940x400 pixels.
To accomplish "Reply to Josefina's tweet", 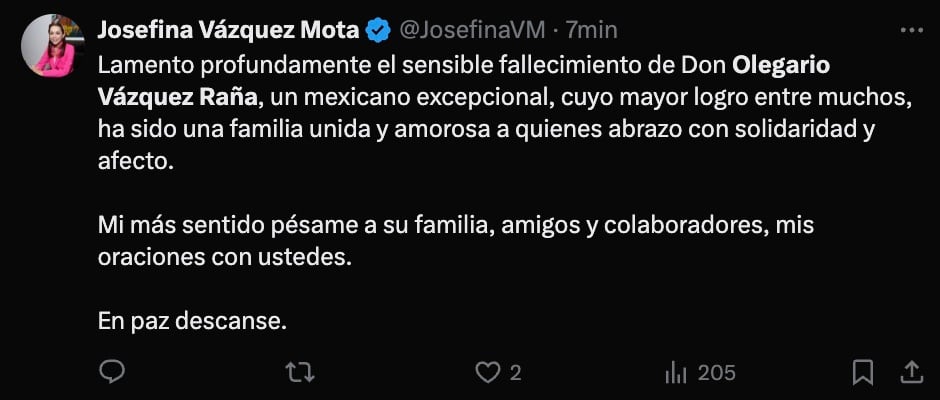I will pos(112,373).
